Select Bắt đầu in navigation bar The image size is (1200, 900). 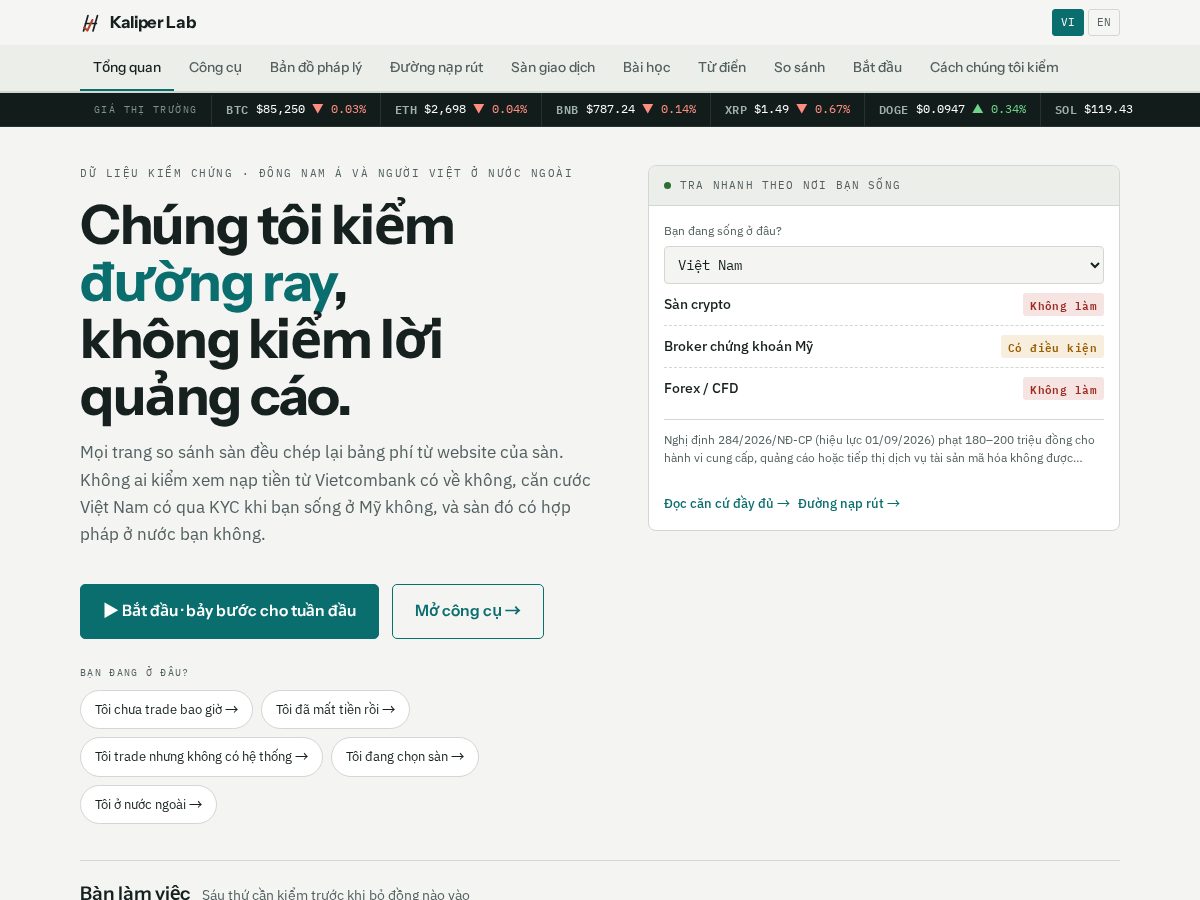[877, 67]
